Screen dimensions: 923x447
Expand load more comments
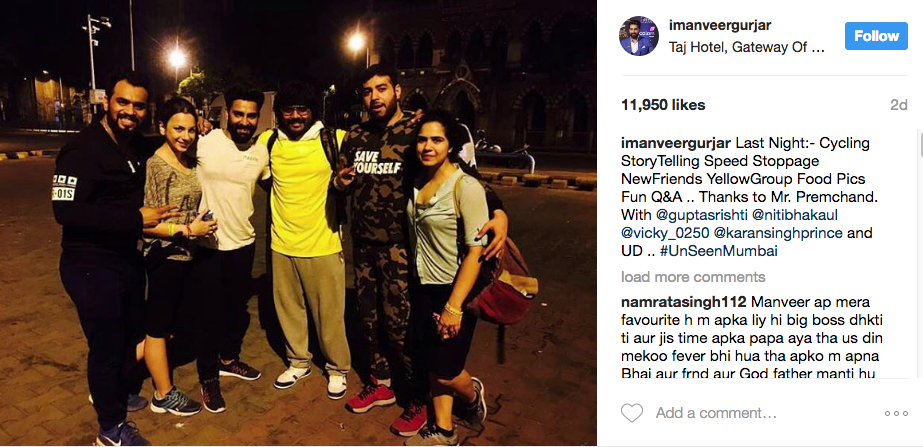[693, 277]
